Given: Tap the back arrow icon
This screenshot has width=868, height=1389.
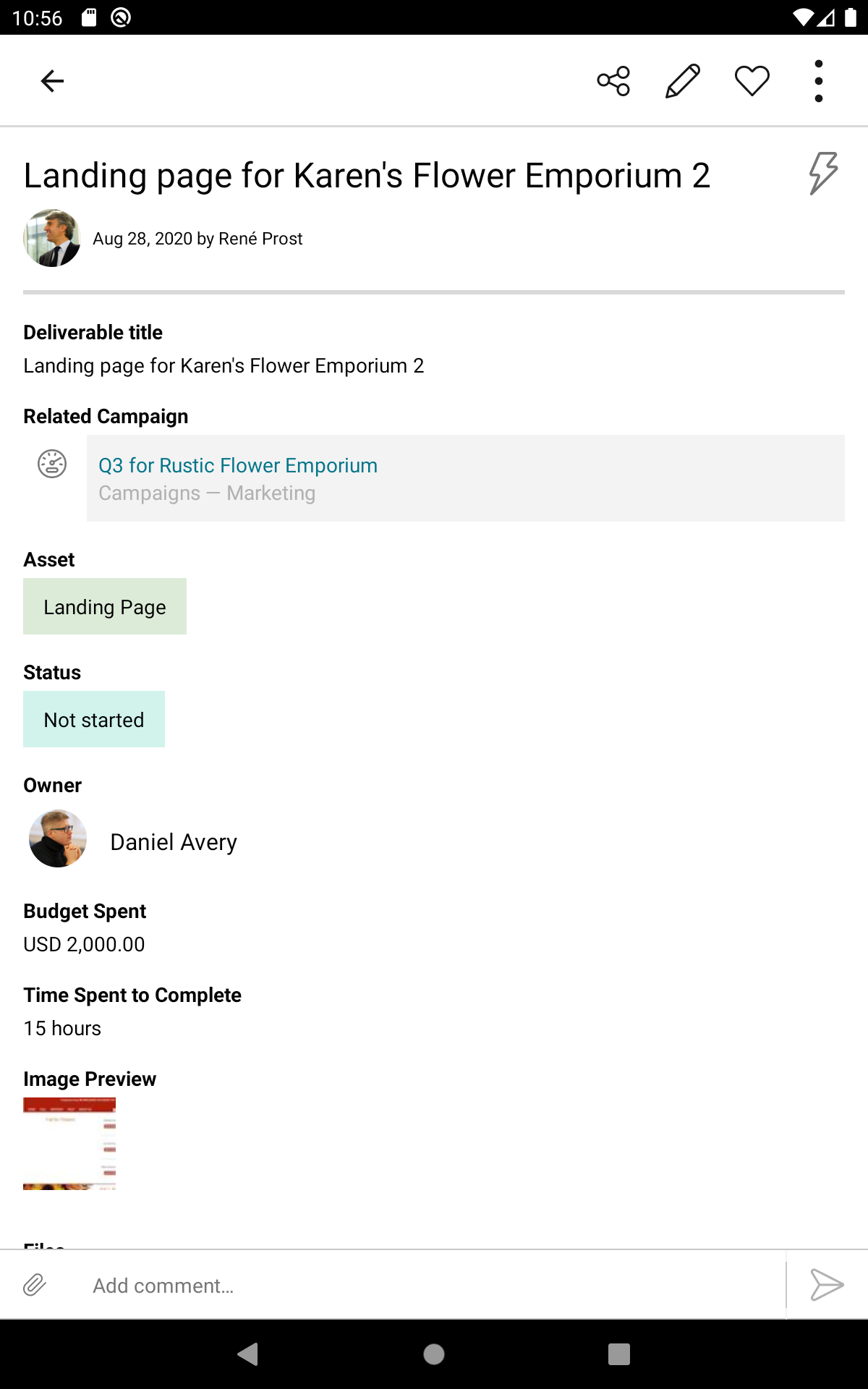Looking at the screenshot, I should pyautogui.click(x=52, y=81).
